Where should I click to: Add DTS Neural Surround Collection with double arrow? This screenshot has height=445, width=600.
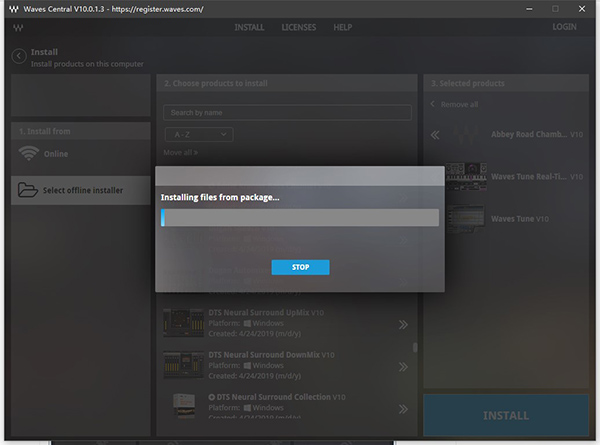pyautogui.click(x=403, y=409)
